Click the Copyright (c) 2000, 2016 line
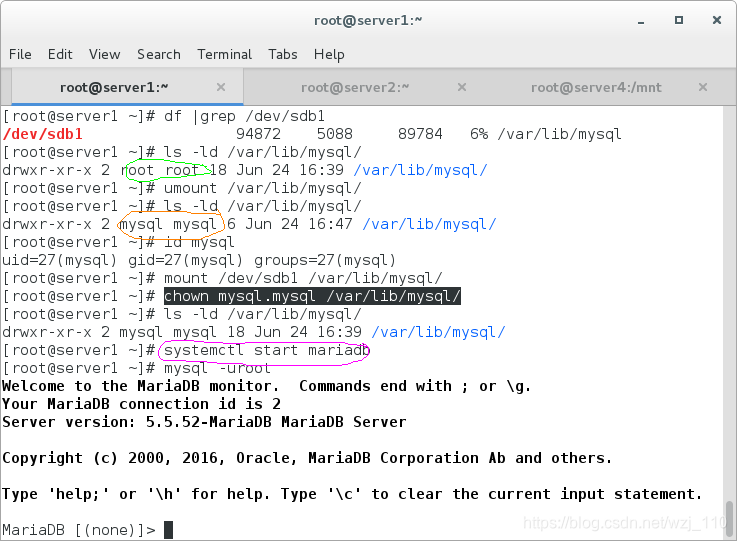This screenshot has height=541, width=737. coord(307,458)
